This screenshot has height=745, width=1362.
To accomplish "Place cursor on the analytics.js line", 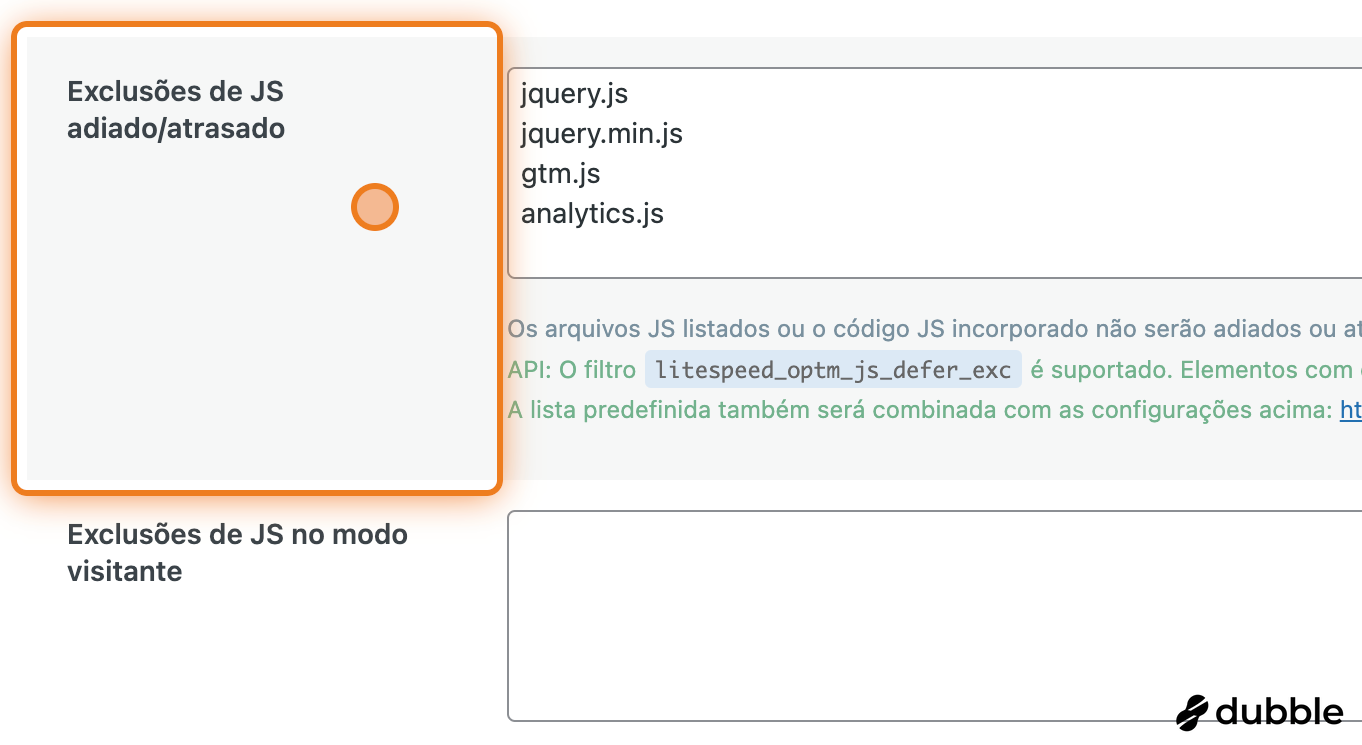I will (x=592, y=213).
